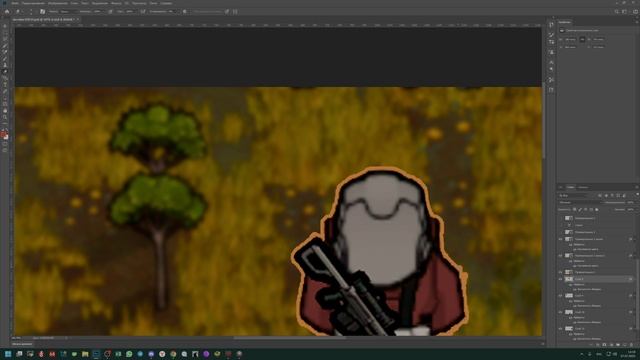This screenshot has height=360, width=640.
Task: Add layer mask icon
Action: [x=604, y=344]
